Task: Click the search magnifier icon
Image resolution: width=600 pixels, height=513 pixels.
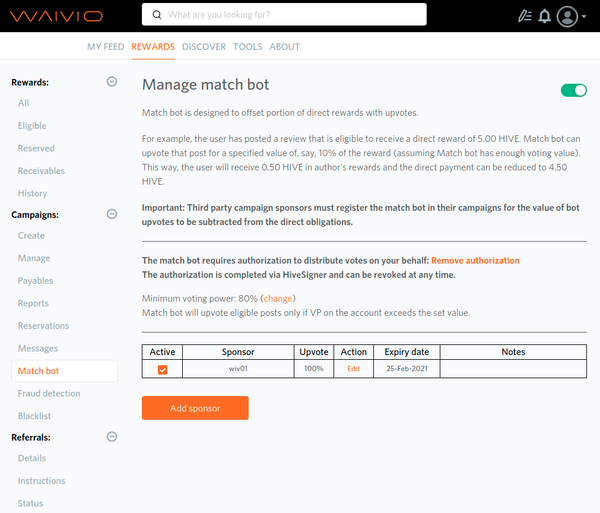Action: 157,15
